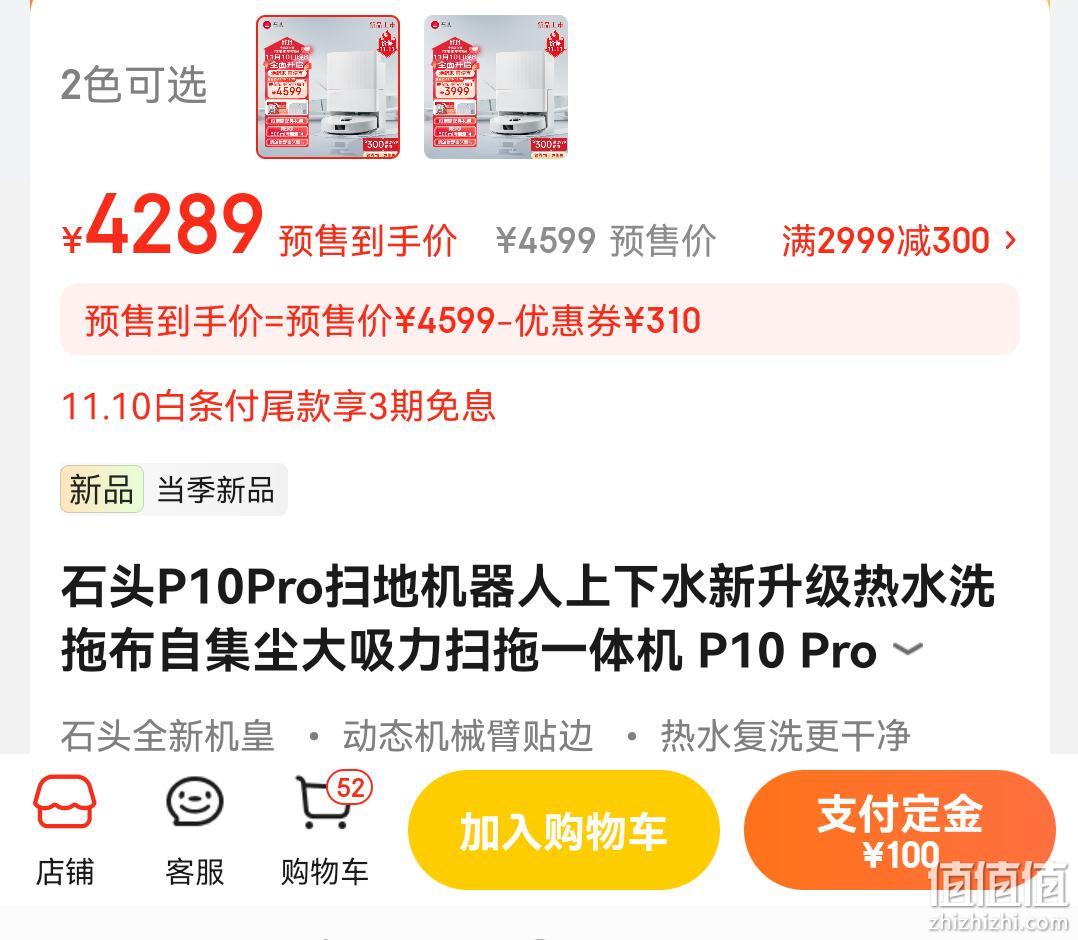Viewport: 1078px width, 940px height.
Task: View the 预售到手价 price breakdown banner
Action: point(540,320)
